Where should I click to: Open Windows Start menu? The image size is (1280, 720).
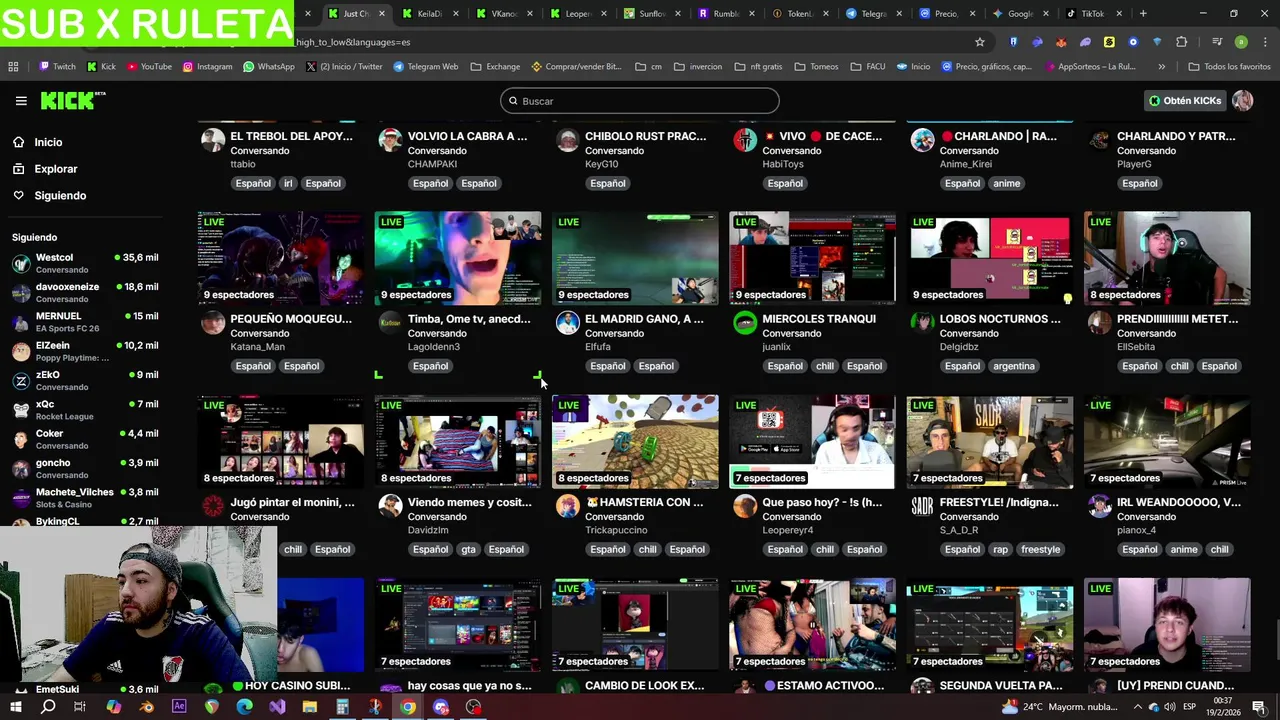[x=16, y=707]
